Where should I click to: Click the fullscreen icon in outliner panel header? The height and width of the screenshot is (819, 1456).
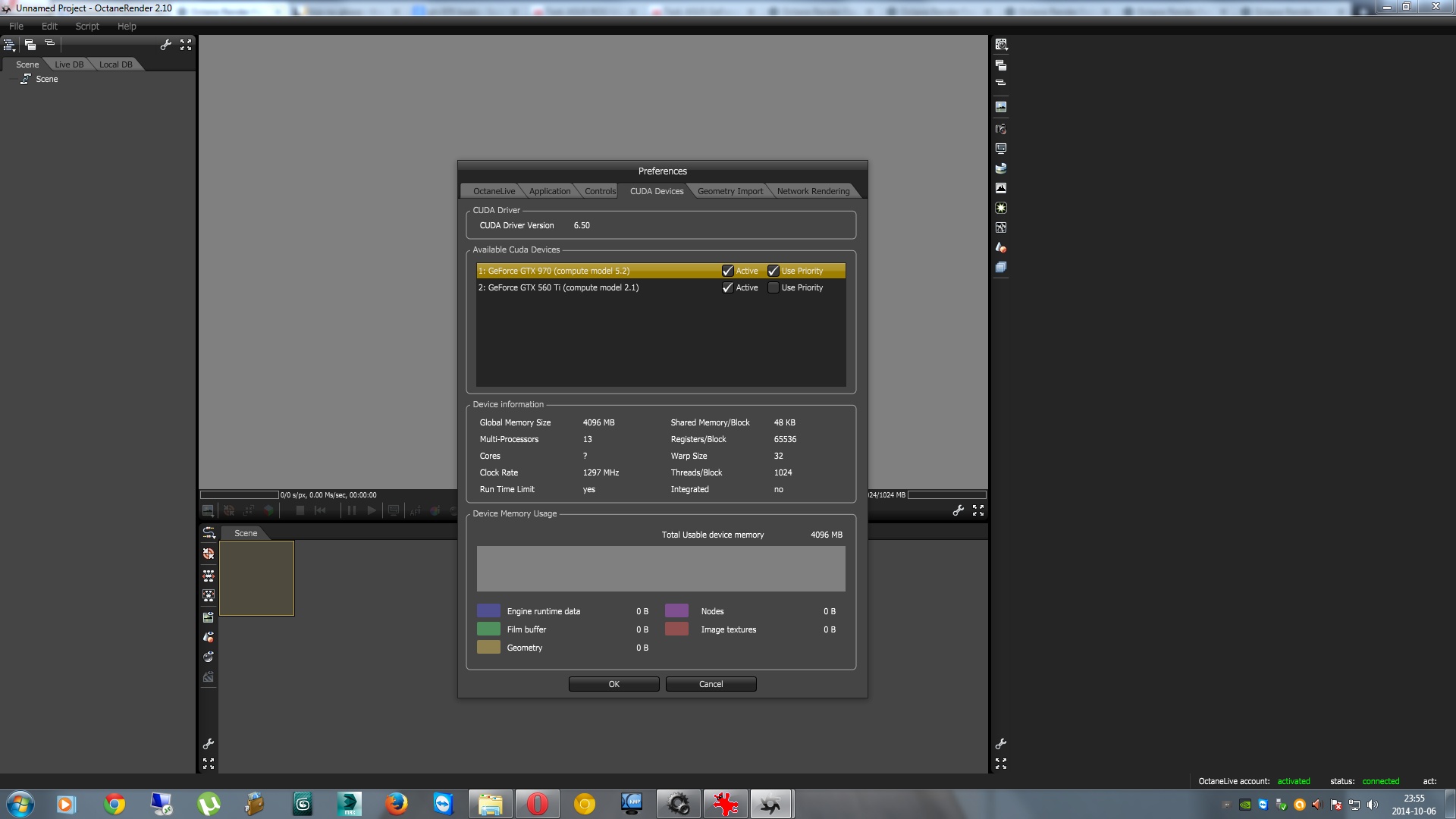tap(186, 45)
